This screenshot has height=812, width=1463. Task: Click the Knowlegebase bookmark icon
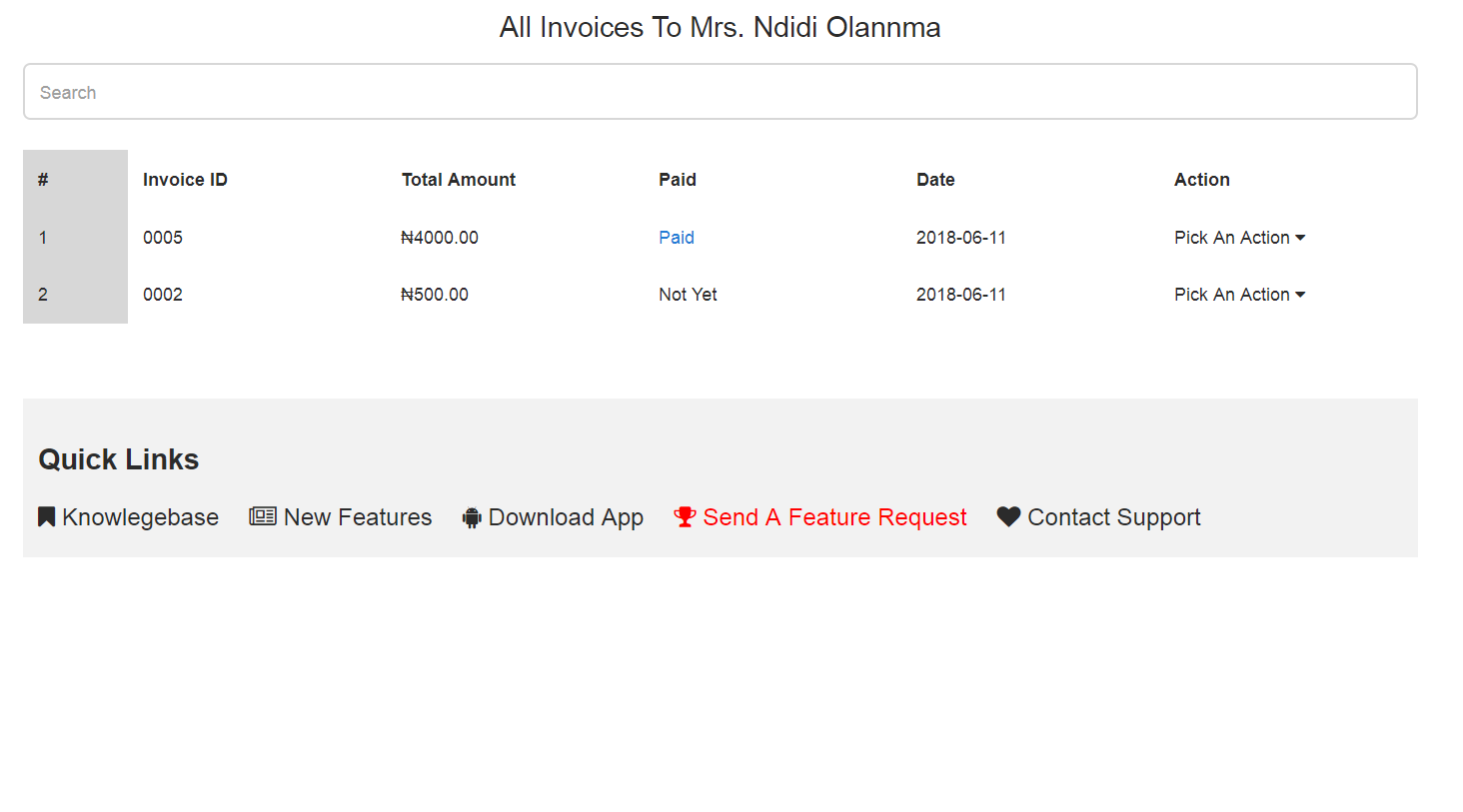coord(46,517)
